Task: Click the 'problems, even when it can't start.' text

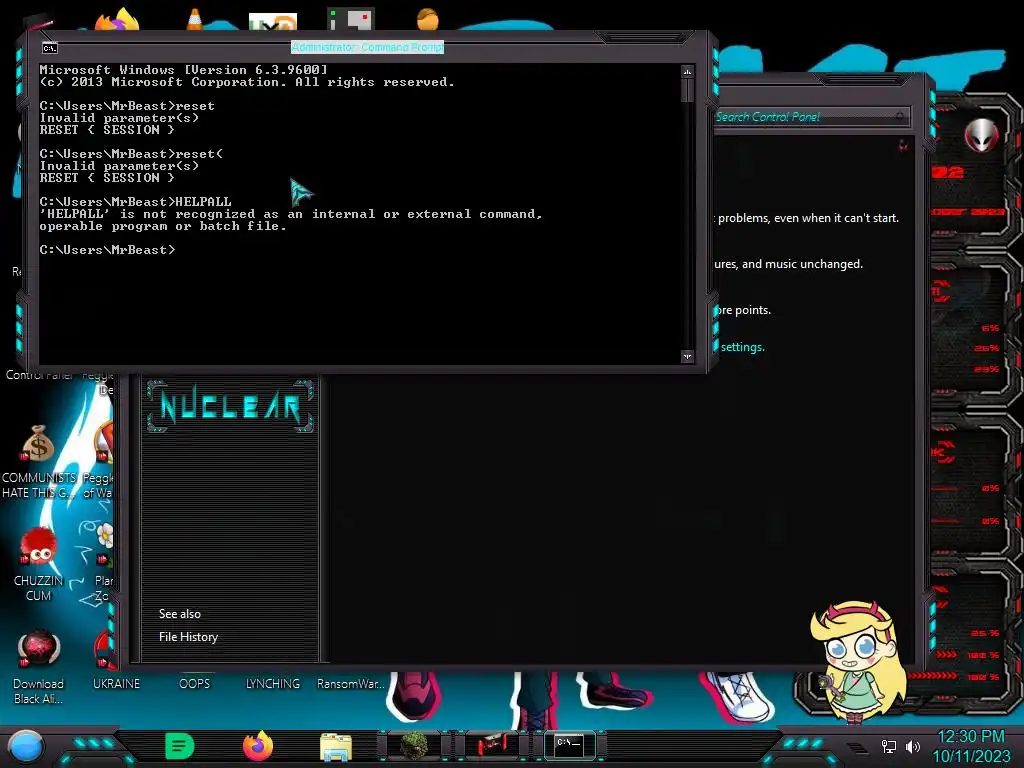Action: (808, 218)
